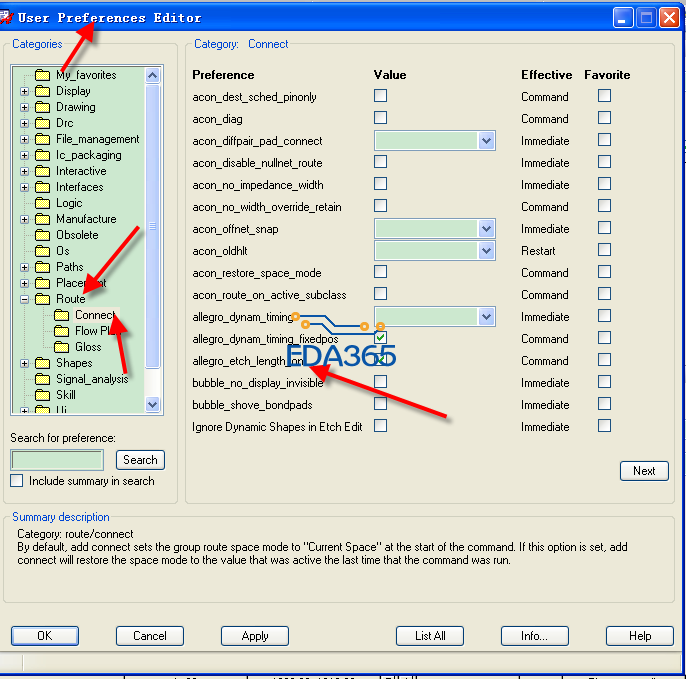Click the Signal_analysis folder icon
The width and height of the screenshot is (686, 679).
click(42, 379)
